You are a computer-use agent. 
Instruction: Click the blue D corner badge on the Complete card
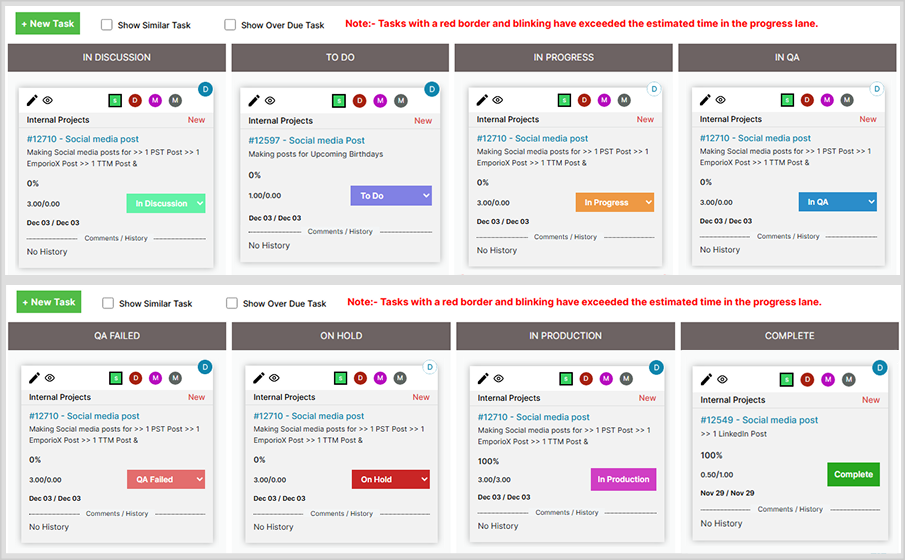879,367
